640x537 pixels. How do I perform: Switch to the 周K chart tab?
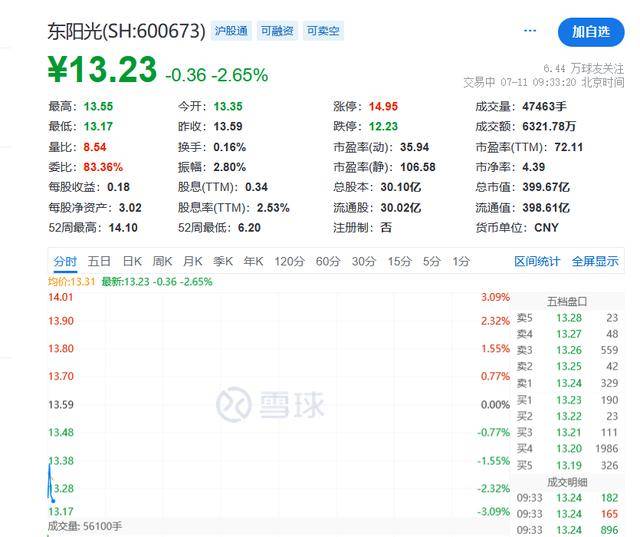[x=162, y=261]
